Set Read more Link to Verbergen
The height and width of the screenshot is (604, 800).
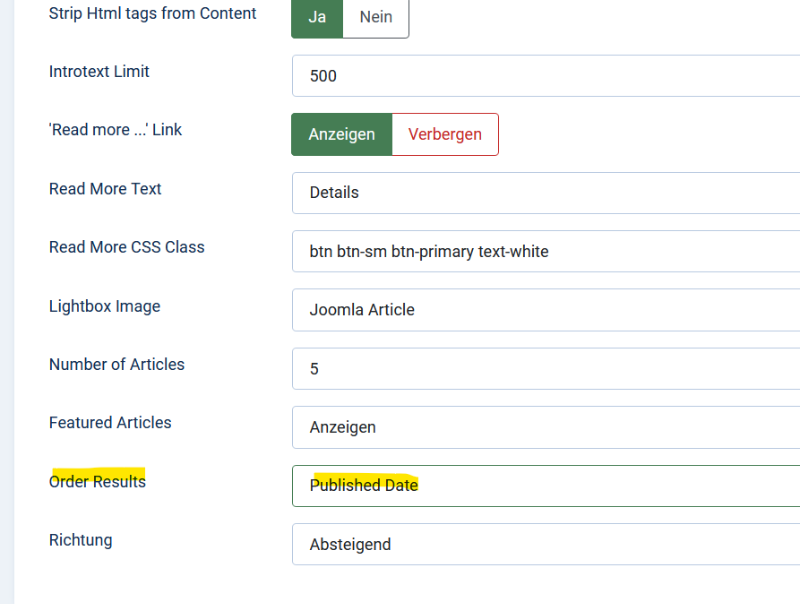445,134
